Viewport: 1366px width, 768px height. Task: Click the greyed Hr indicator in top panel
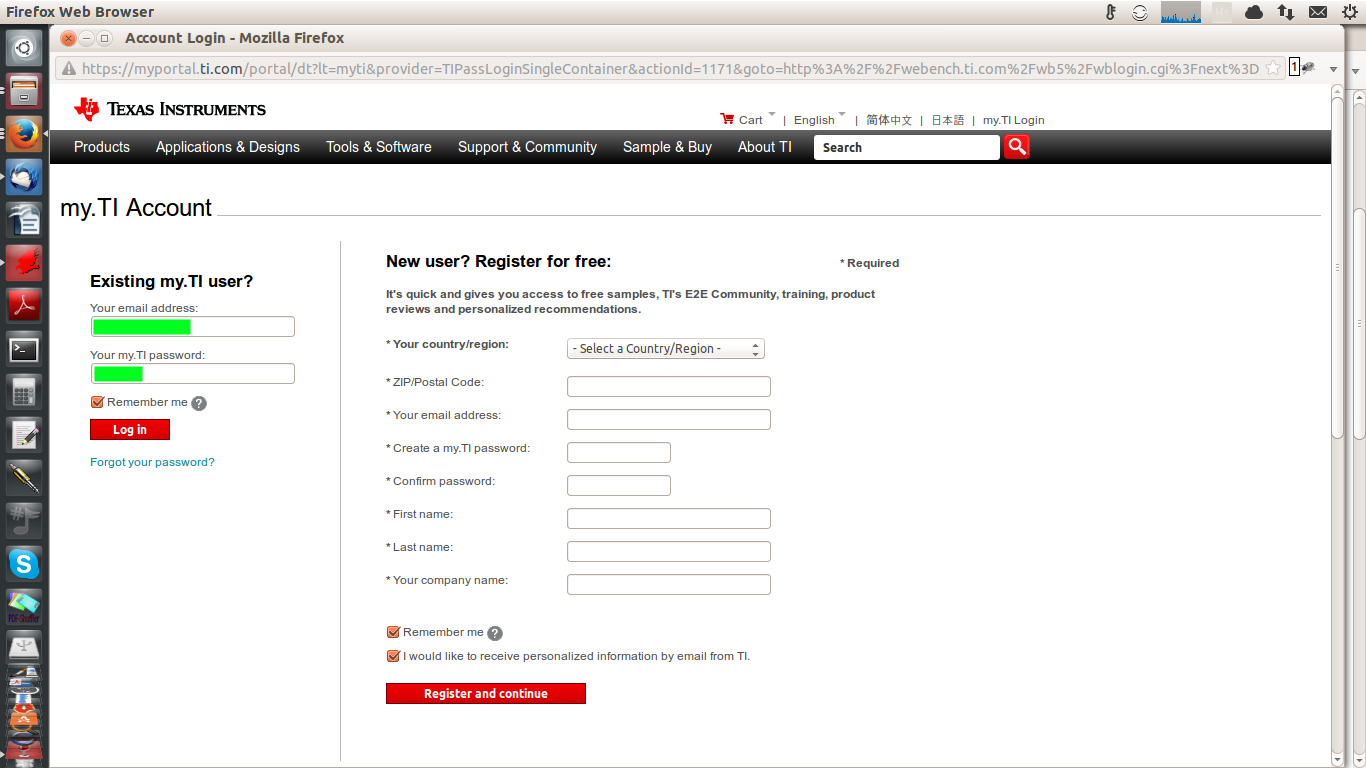click(x=1222, y=12)
